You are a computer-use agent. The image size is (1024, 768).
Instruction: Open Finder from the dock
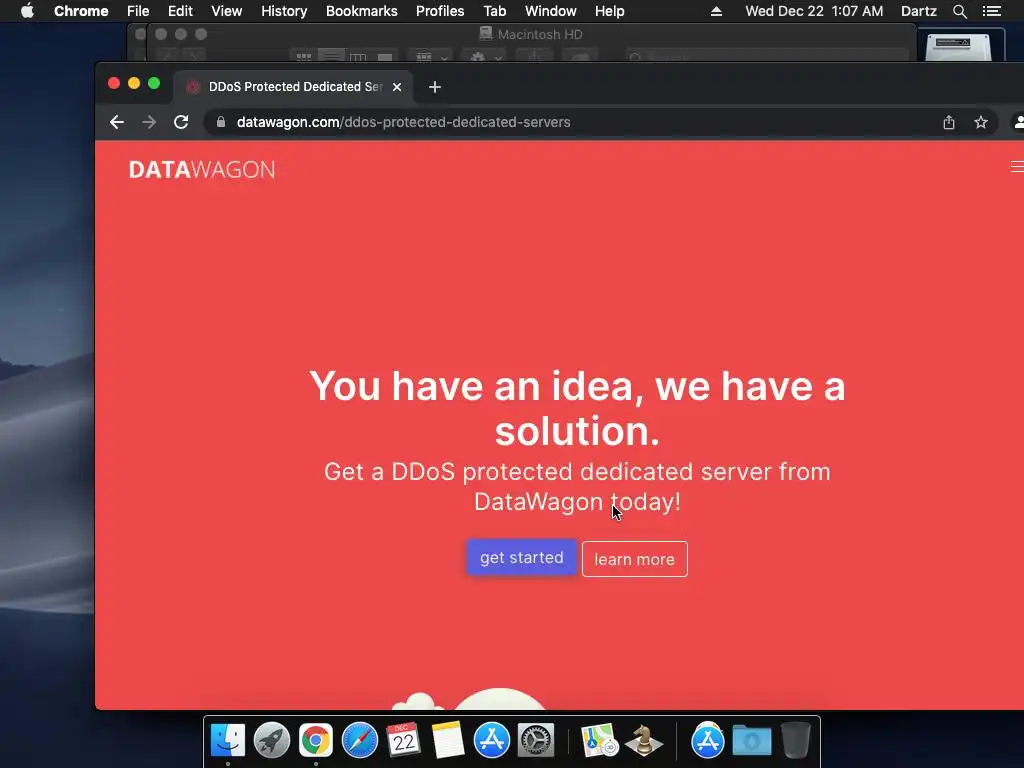228,741
